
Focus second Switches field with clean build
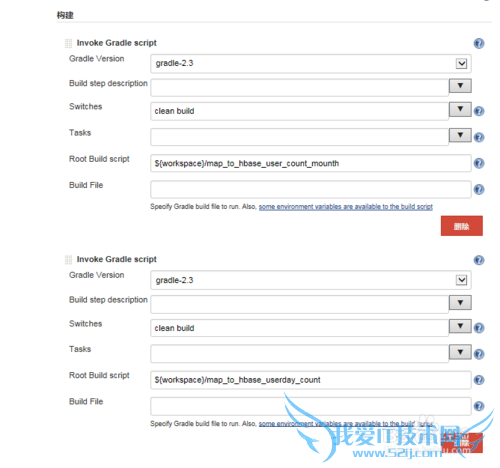point(299,328)
